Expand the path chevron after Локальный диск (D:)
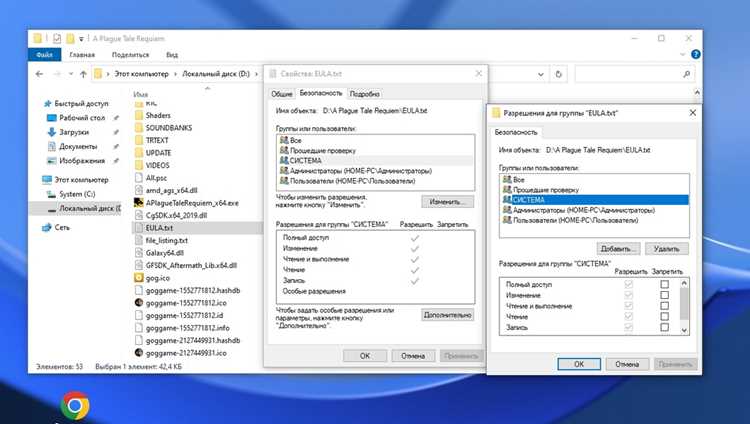Viewport: 750px width, 424px height. pos(256,74)
